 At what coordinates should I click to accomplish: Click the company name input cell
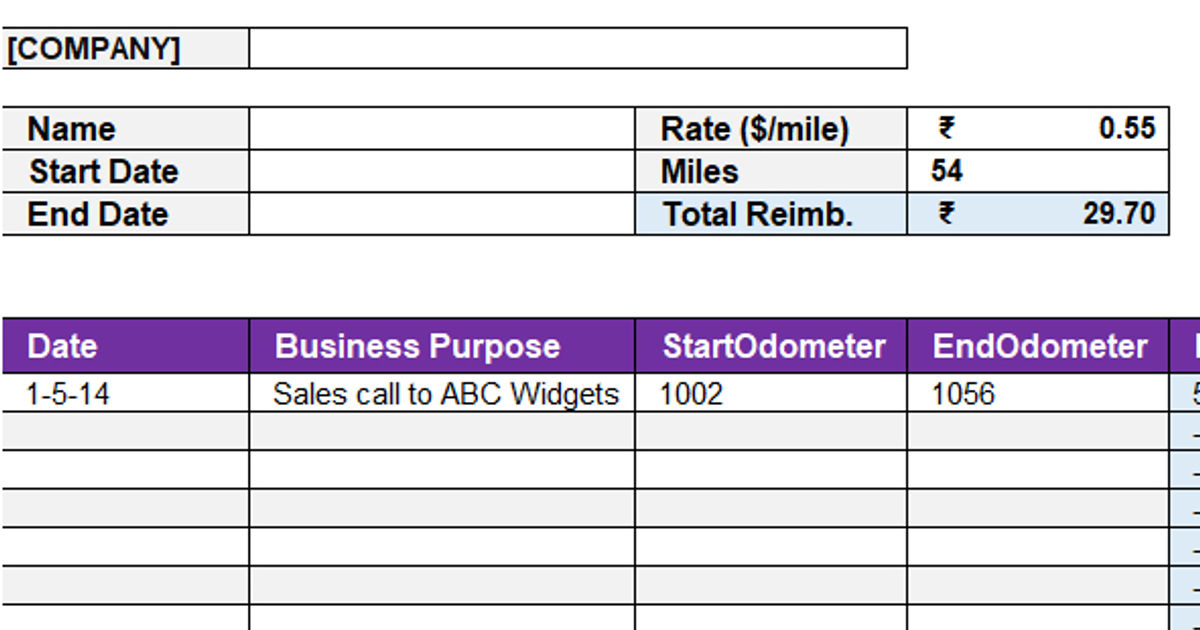pos(578,48)
